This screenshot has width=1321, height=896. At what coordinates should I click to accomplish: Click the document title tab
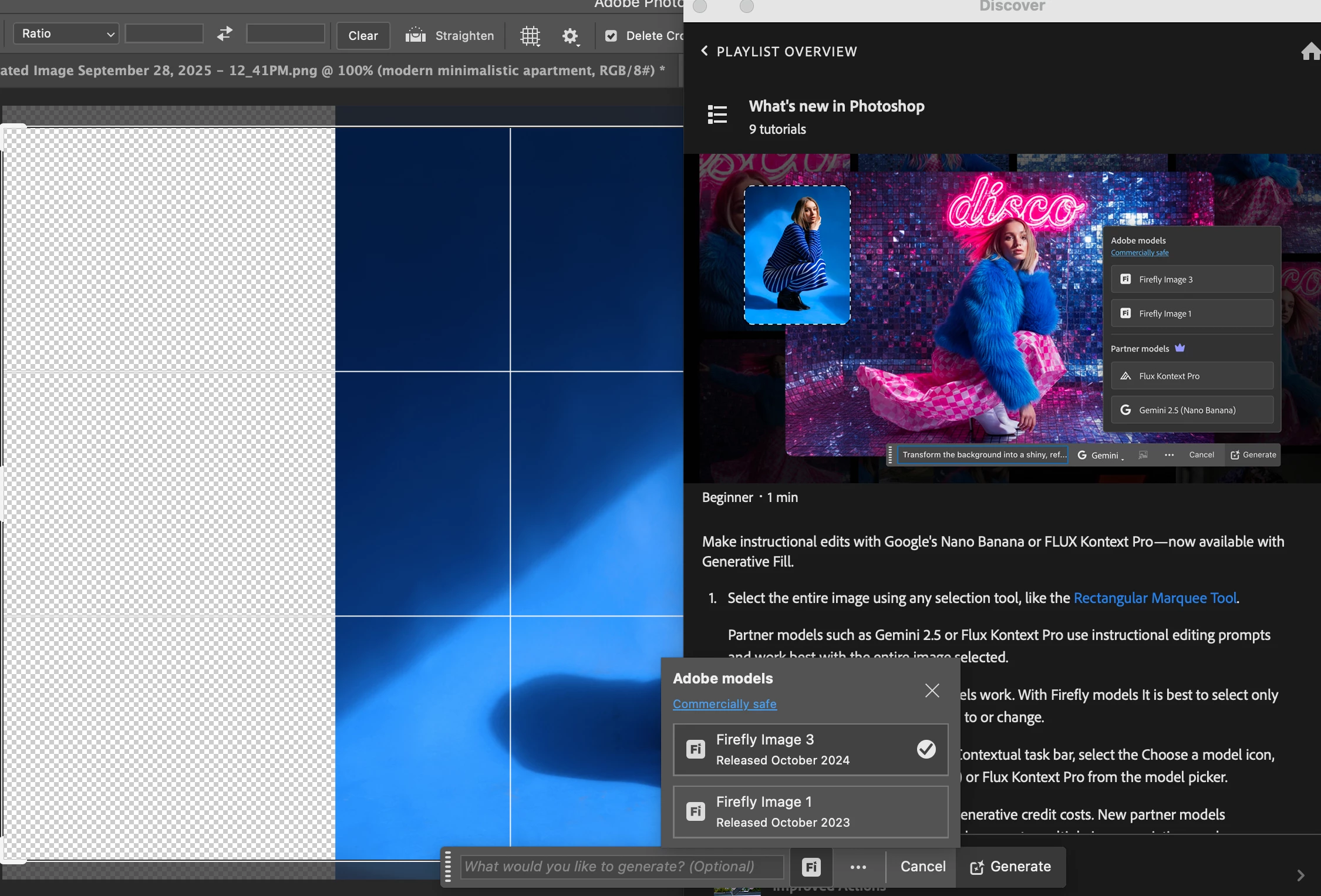(x=332, y=70)
